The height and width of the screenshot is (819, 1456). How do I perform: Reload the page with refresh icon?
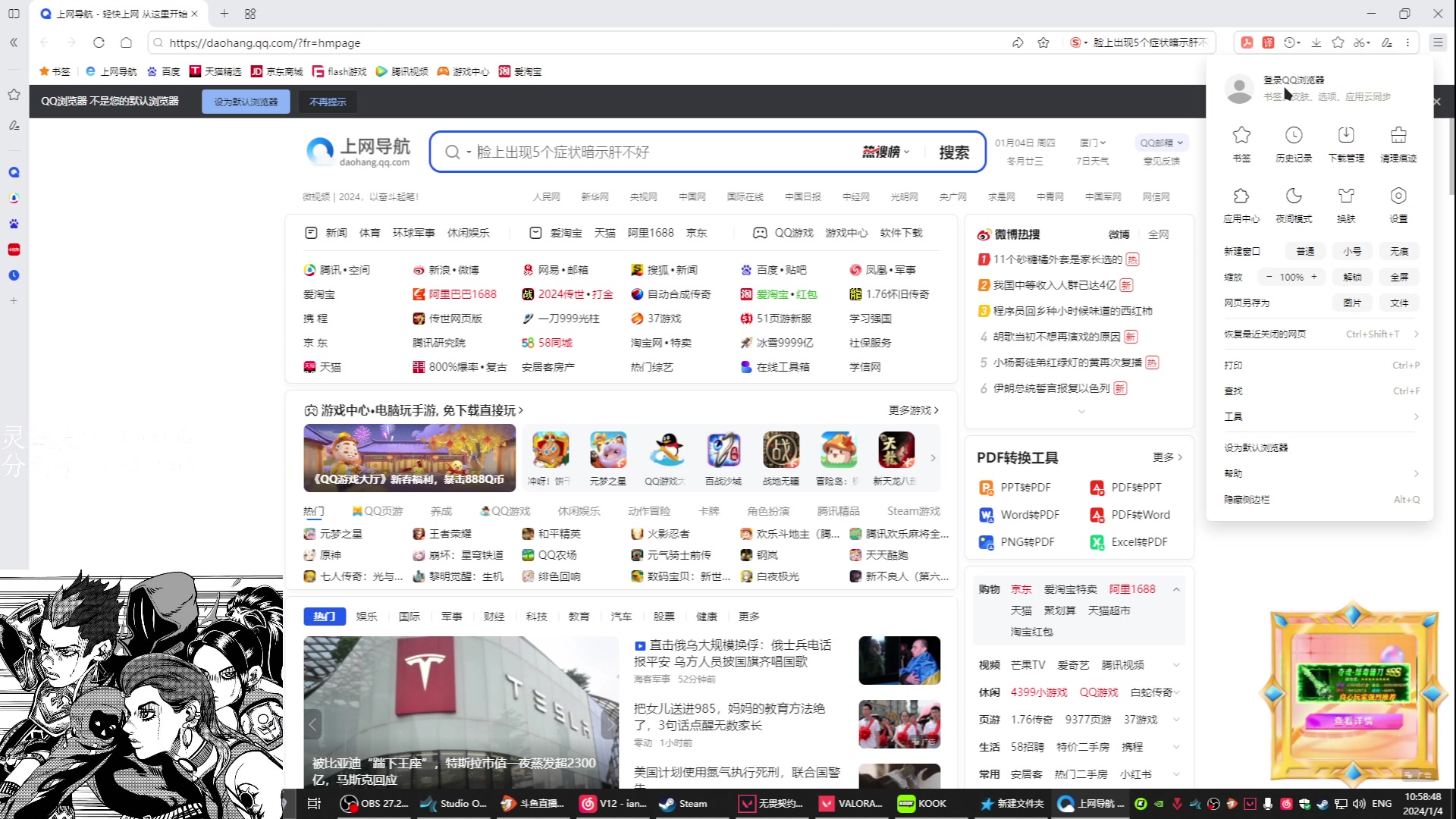[x=99, y=42]
